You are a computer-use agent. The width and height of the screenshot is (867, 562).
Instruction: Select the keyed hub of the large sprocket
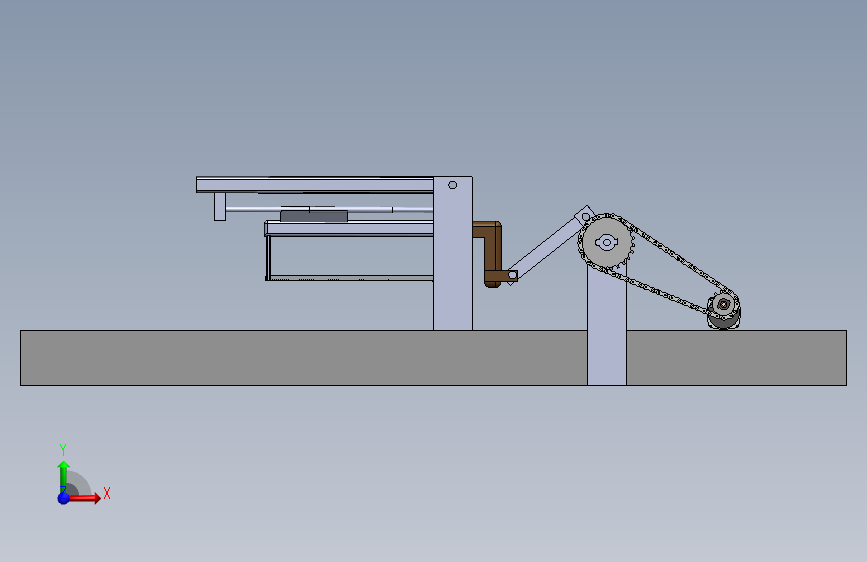pyautogui.click(x=607, y=242)
